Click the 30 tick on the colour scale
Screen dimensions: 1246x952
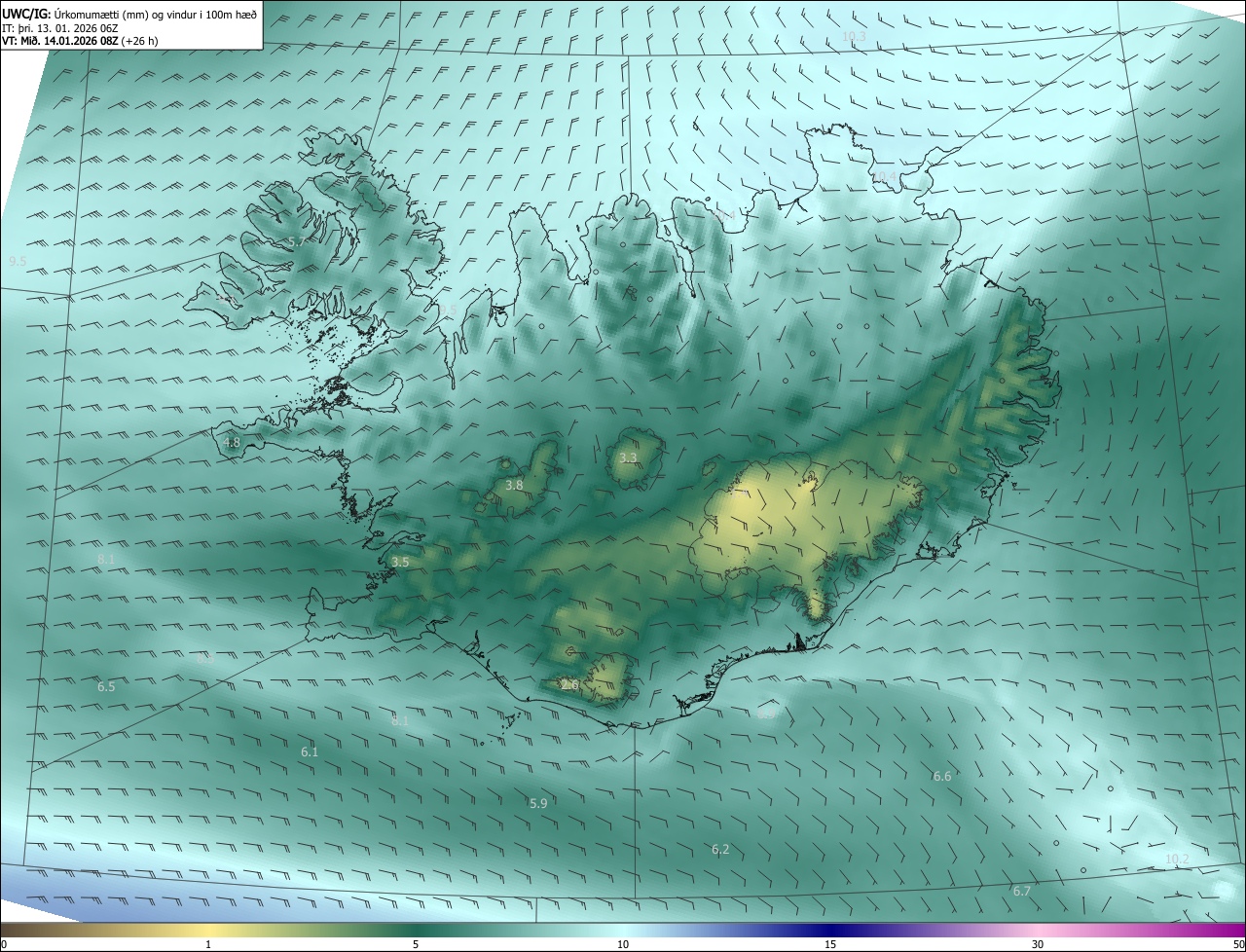(x=1038, y=944)
